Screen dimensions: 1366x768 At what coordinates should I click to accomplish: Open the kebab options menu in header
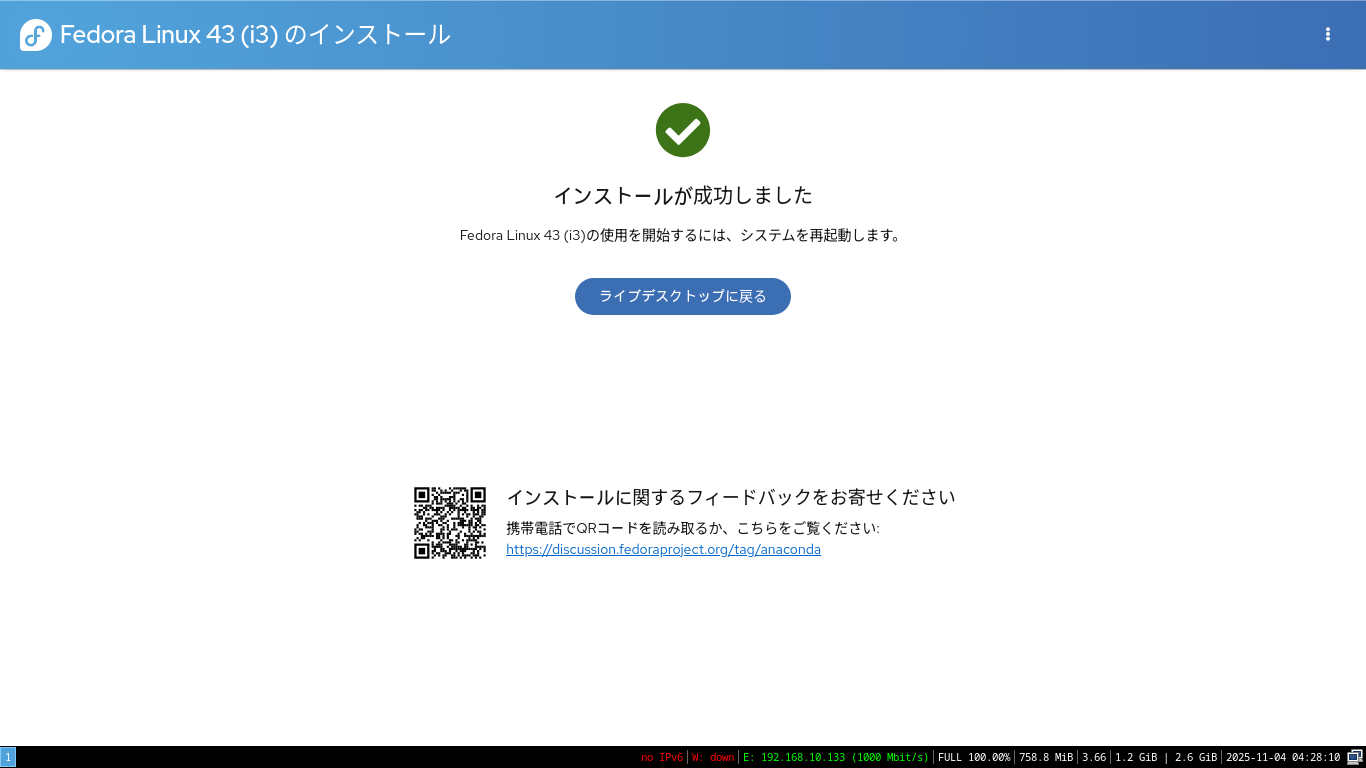click(1328, 34)
